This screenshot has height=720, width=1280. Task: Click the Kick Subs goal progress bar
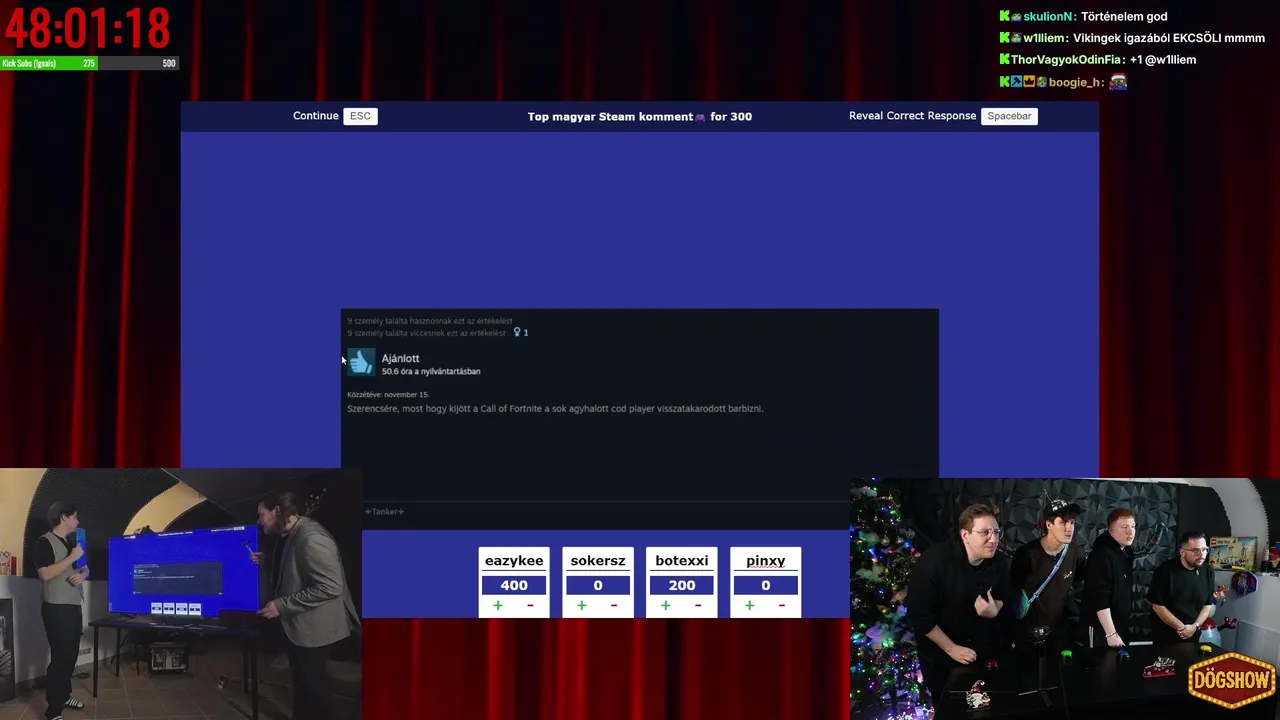[89, 63]
